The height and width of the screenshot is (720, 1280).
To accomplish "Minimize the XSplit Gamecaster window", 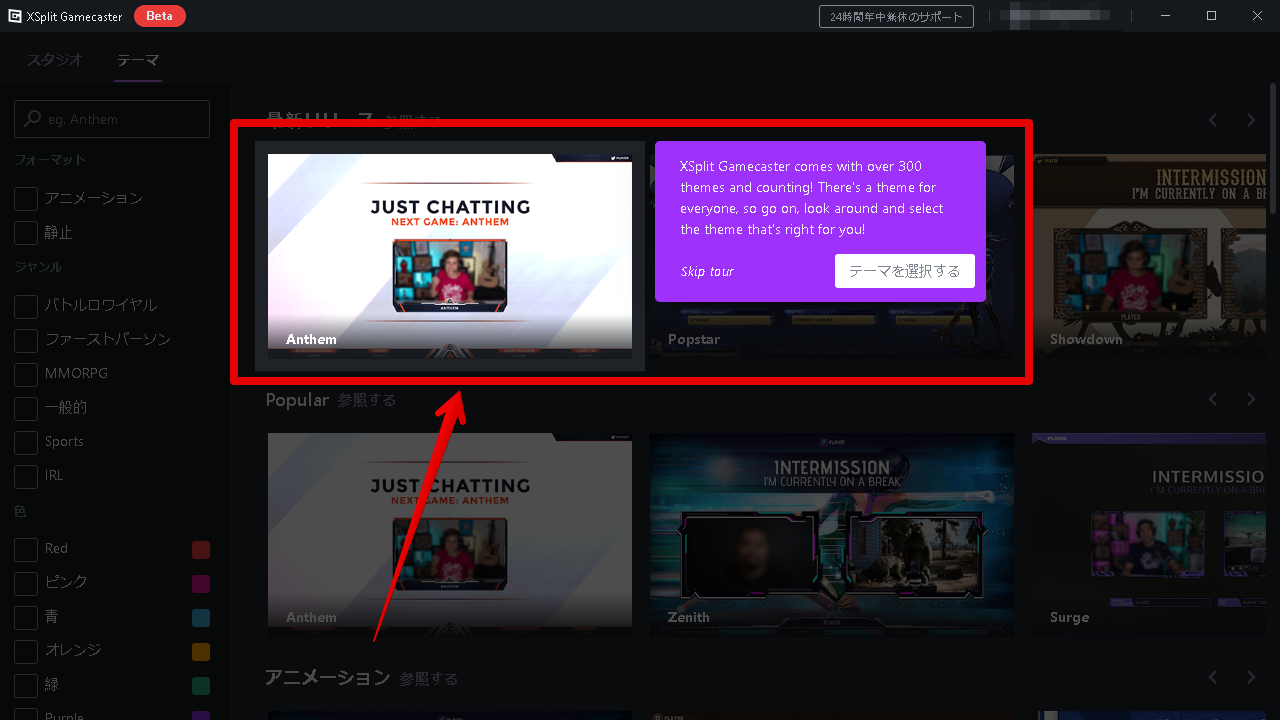I will click(x=1166, y=16).
